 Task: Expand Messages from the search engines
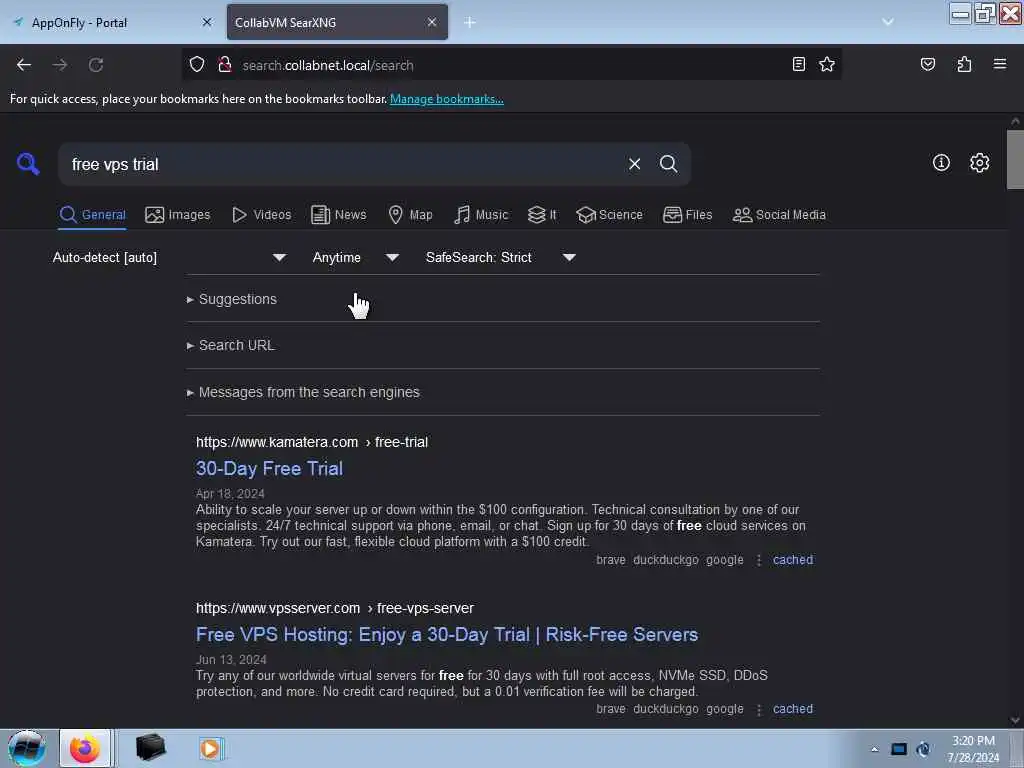click(x=303, y=392)
